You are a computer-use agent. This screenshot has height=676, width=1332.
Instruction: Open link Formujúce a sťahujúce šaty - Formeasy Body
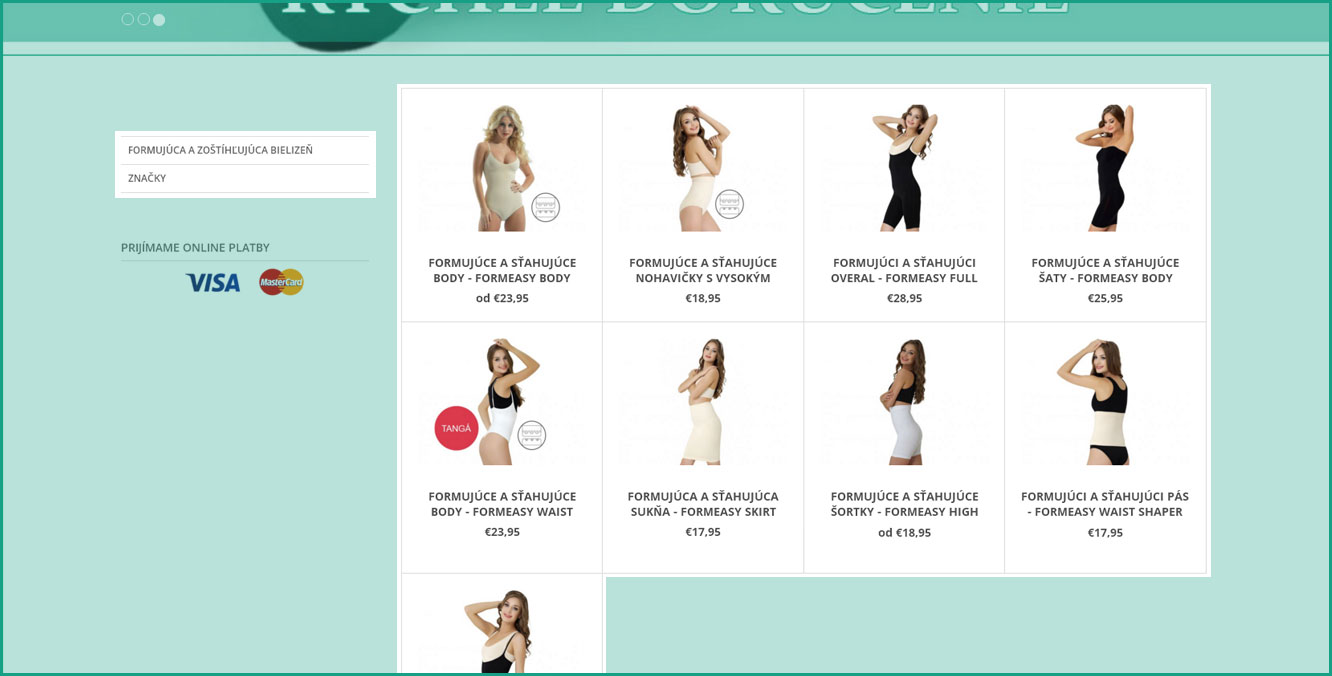pyautogui.click(x=1105, y=270)
